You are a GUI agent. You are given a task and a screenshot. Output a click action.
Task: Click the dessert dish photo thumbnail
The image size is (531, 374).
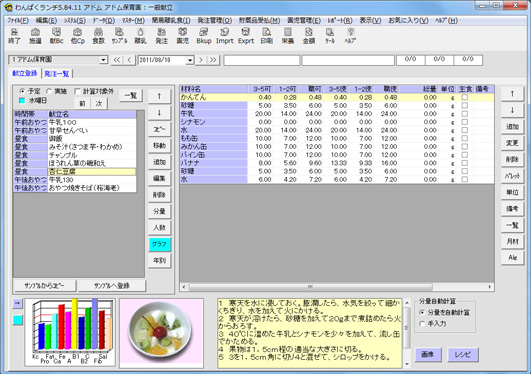click(162, 333)
